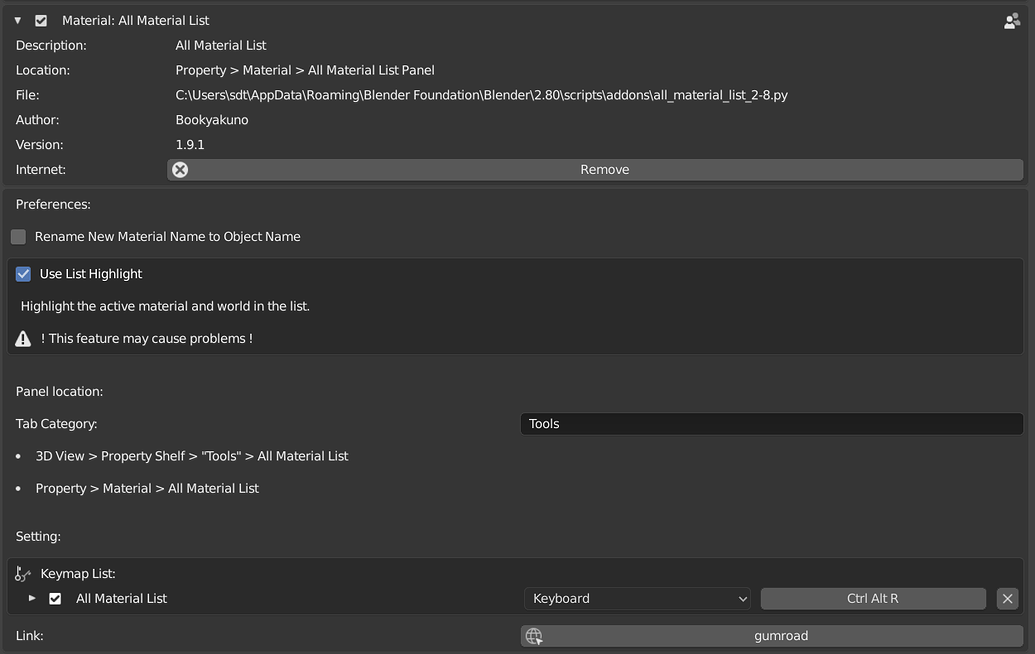The image size is (1035, 654).
Task: Click the This feature may cause problems warning text
Action: (x=147, y=339)
